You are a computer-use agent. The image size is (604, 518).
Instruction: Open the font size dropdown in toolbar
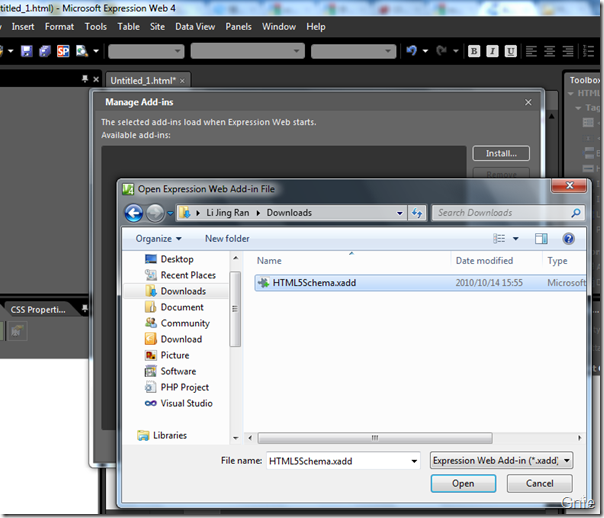[x=353, y=51]
